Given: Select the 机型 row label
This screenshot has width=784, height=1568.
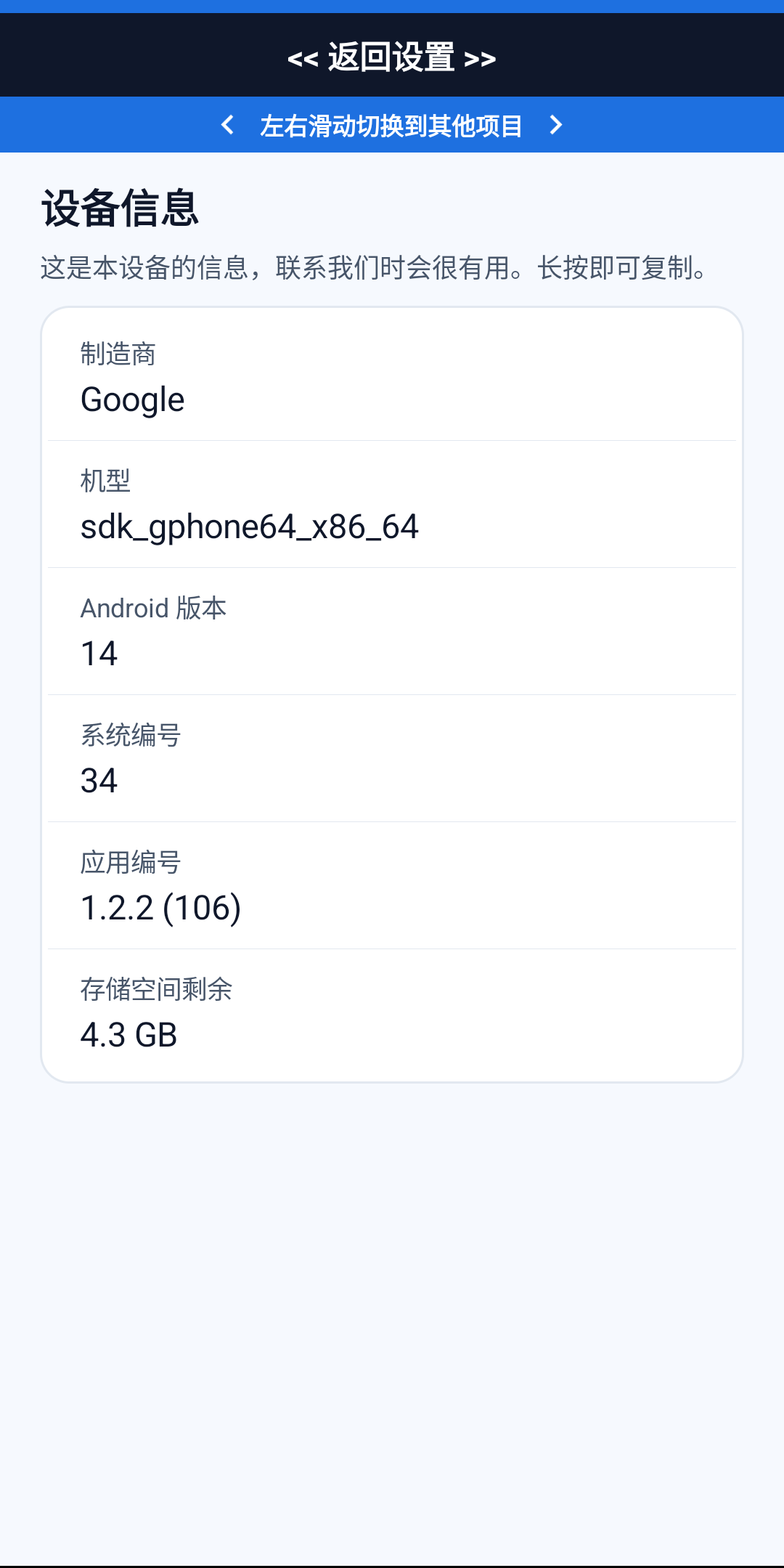Looking at the screenshot, I should click(x=105, y=481).
